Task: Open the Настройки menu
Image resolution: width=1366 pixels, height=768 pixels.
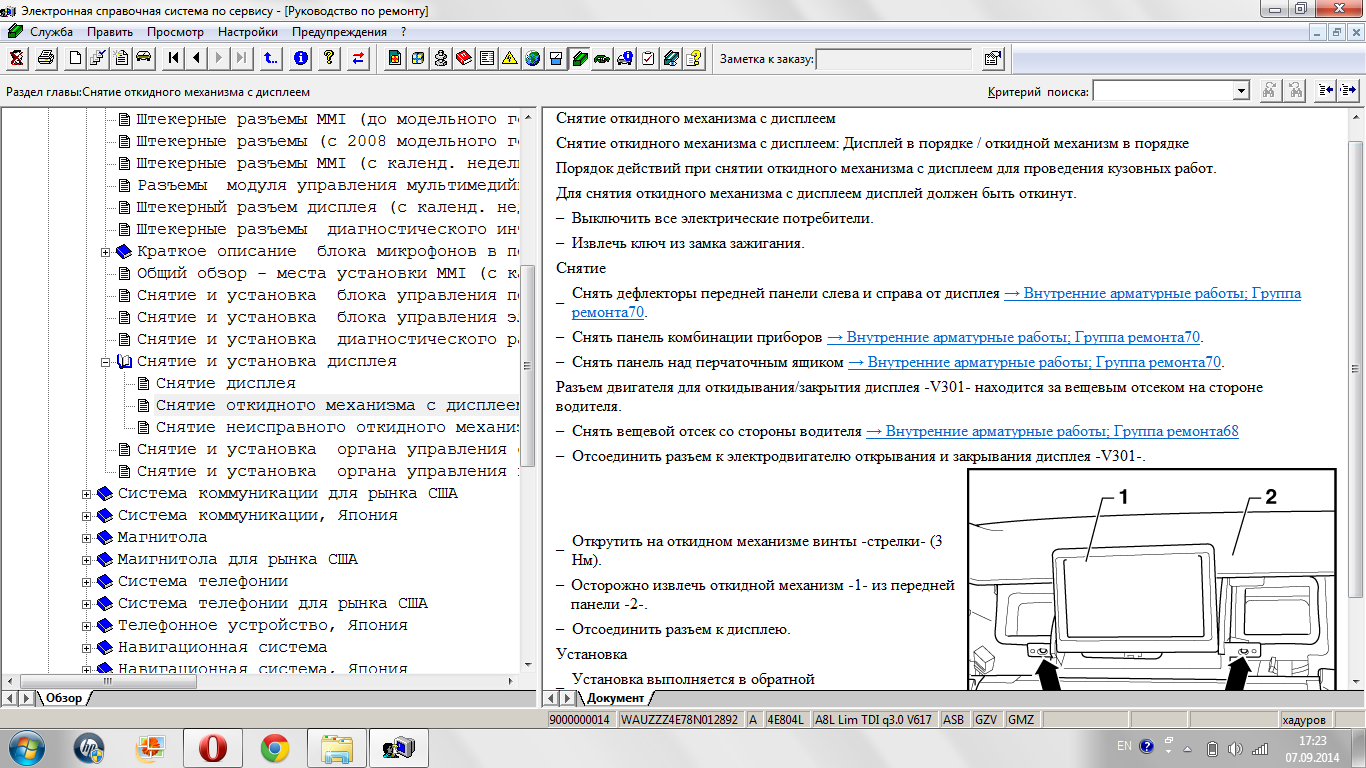Action: tap(247, 32)
